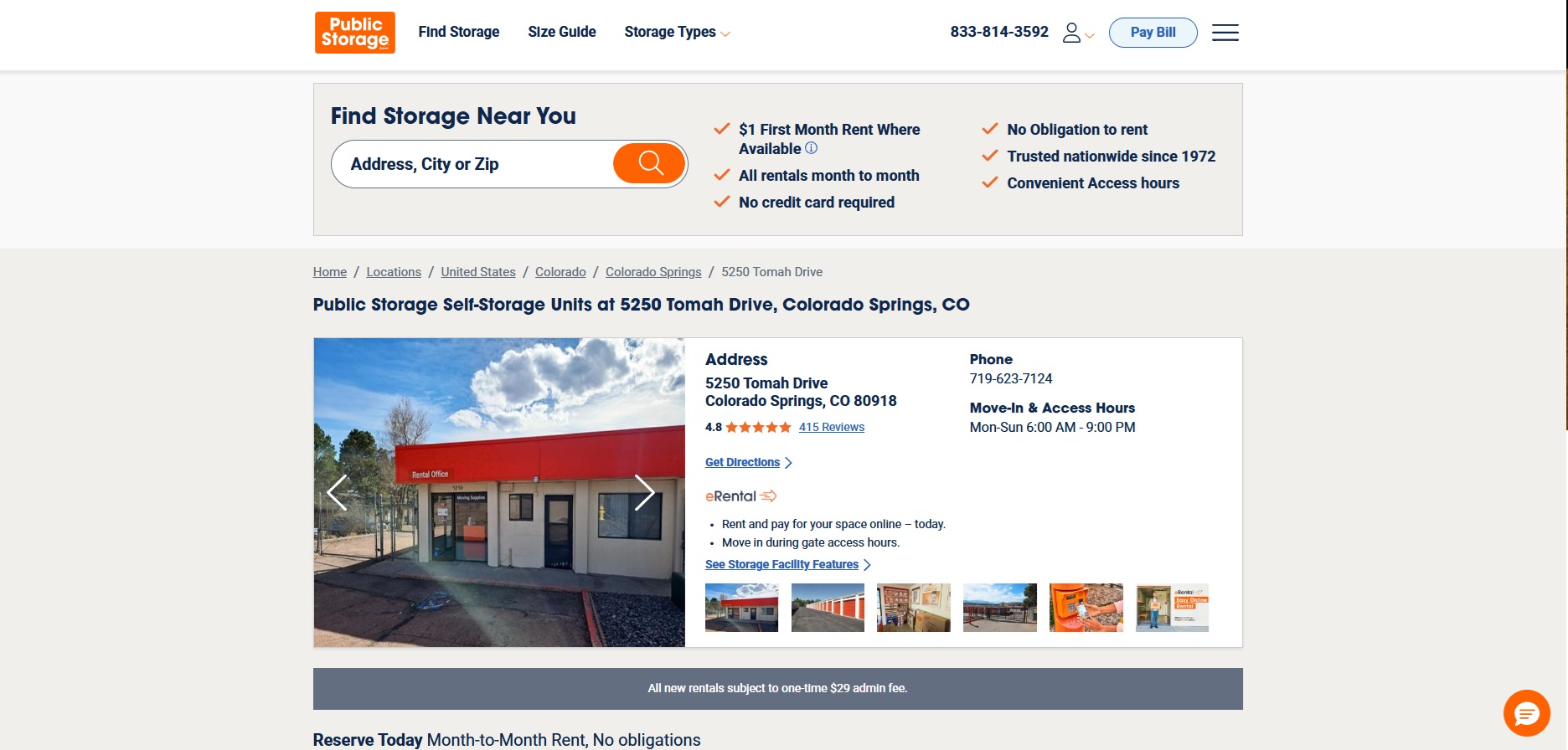This screenshot has width=1568, height=750.
Task: Click the Convenient Access hours text
Action: click(1093, 183)
